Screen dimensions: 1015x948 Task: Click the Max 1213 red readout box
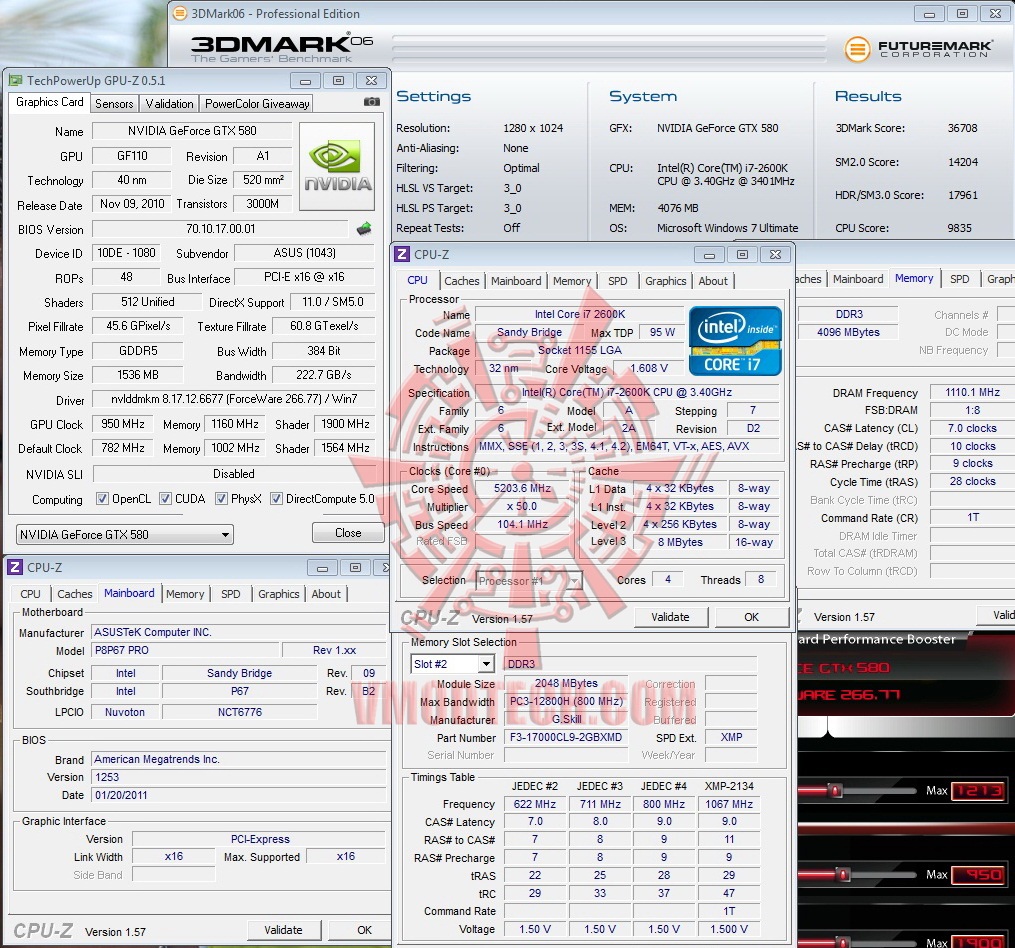[978, 791]
